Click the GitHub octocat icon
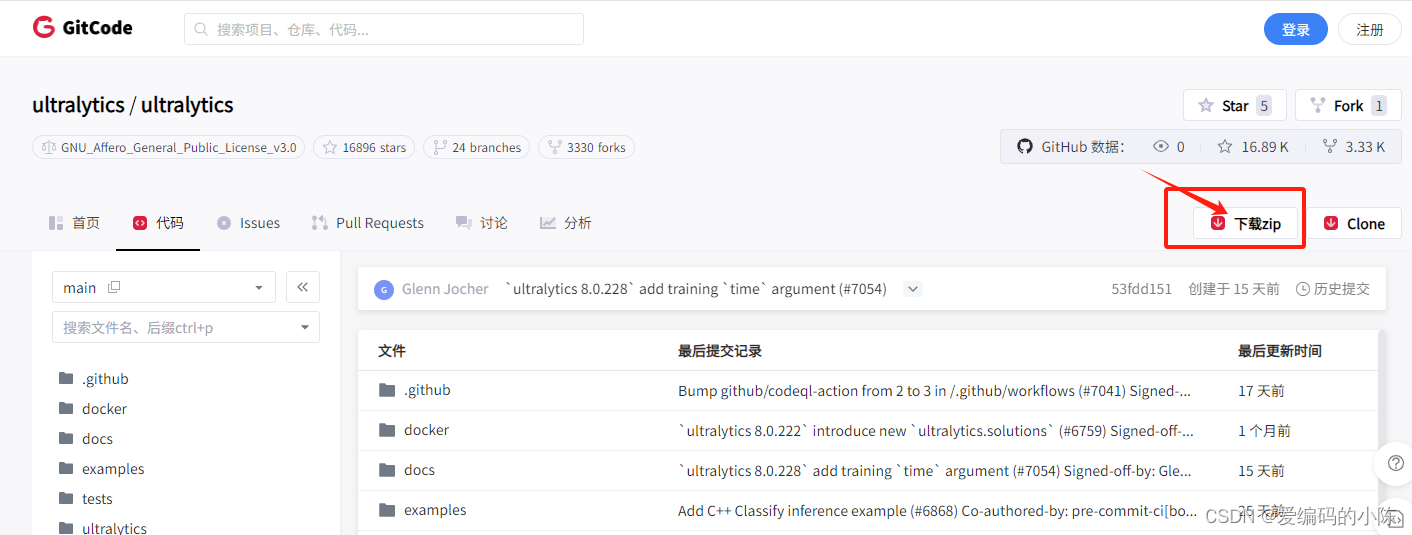 [x=1024, y=146]
